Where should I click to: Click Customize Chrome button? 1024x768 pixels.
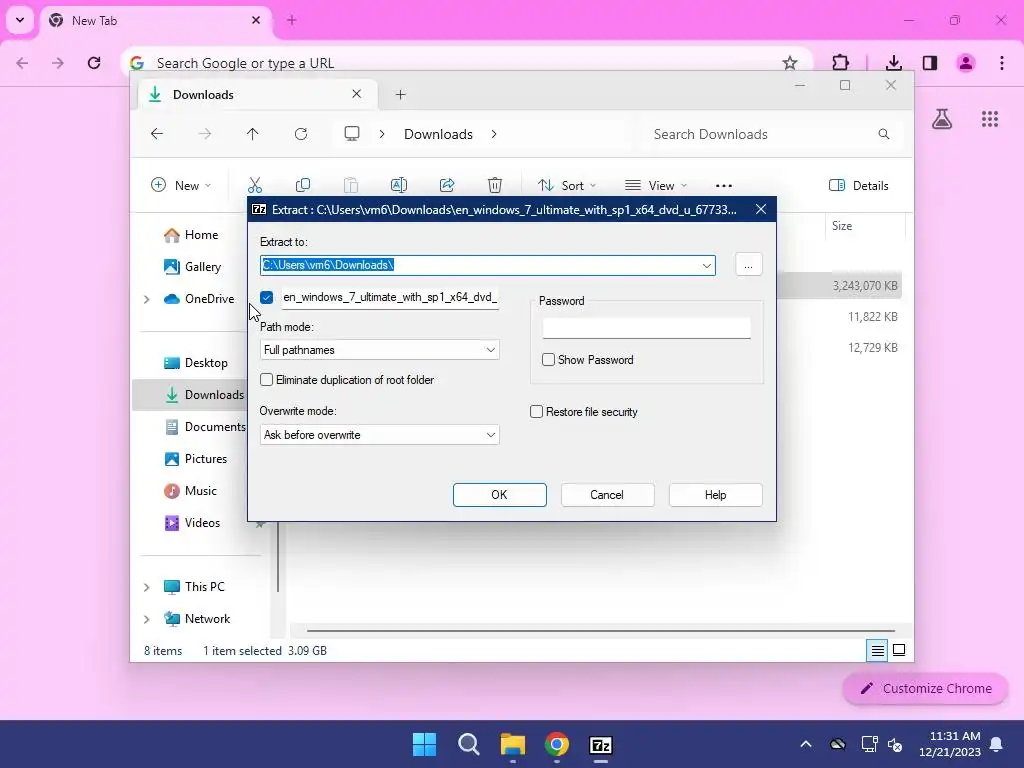925,688
